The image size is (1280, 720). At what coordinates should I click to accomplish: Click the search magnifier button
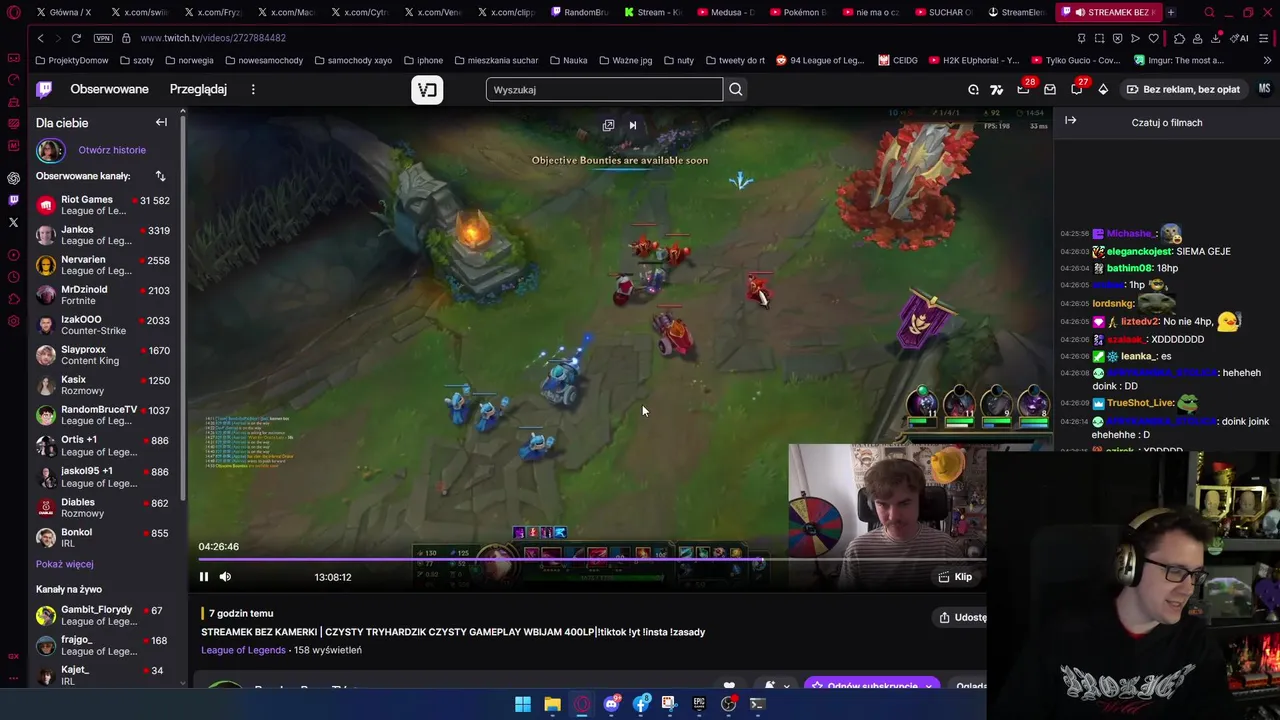(x=736, y=89)
